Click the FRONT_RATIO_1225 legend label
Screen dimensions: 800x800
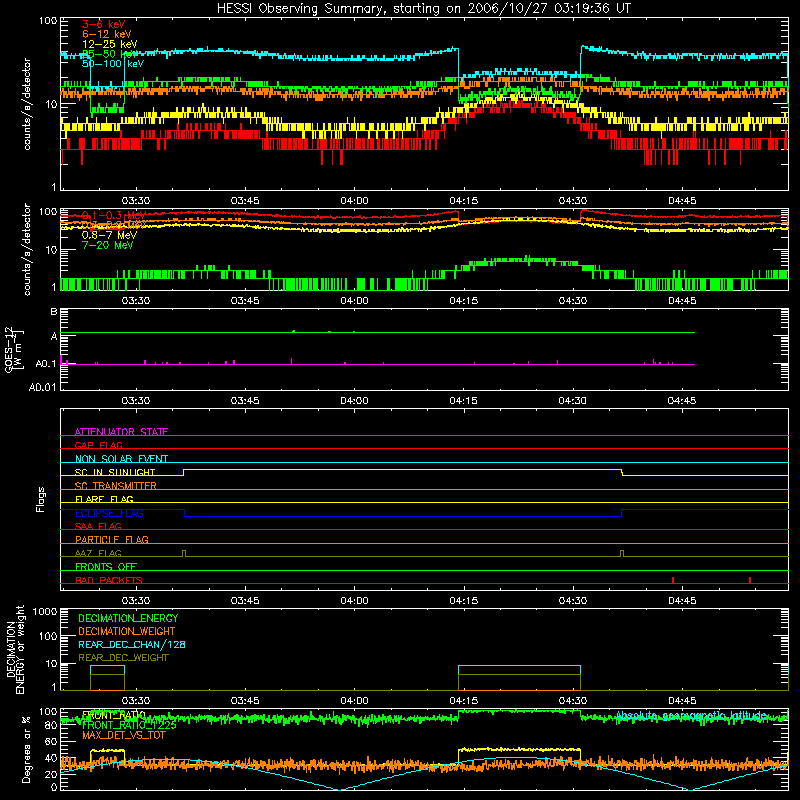[129, 725]
